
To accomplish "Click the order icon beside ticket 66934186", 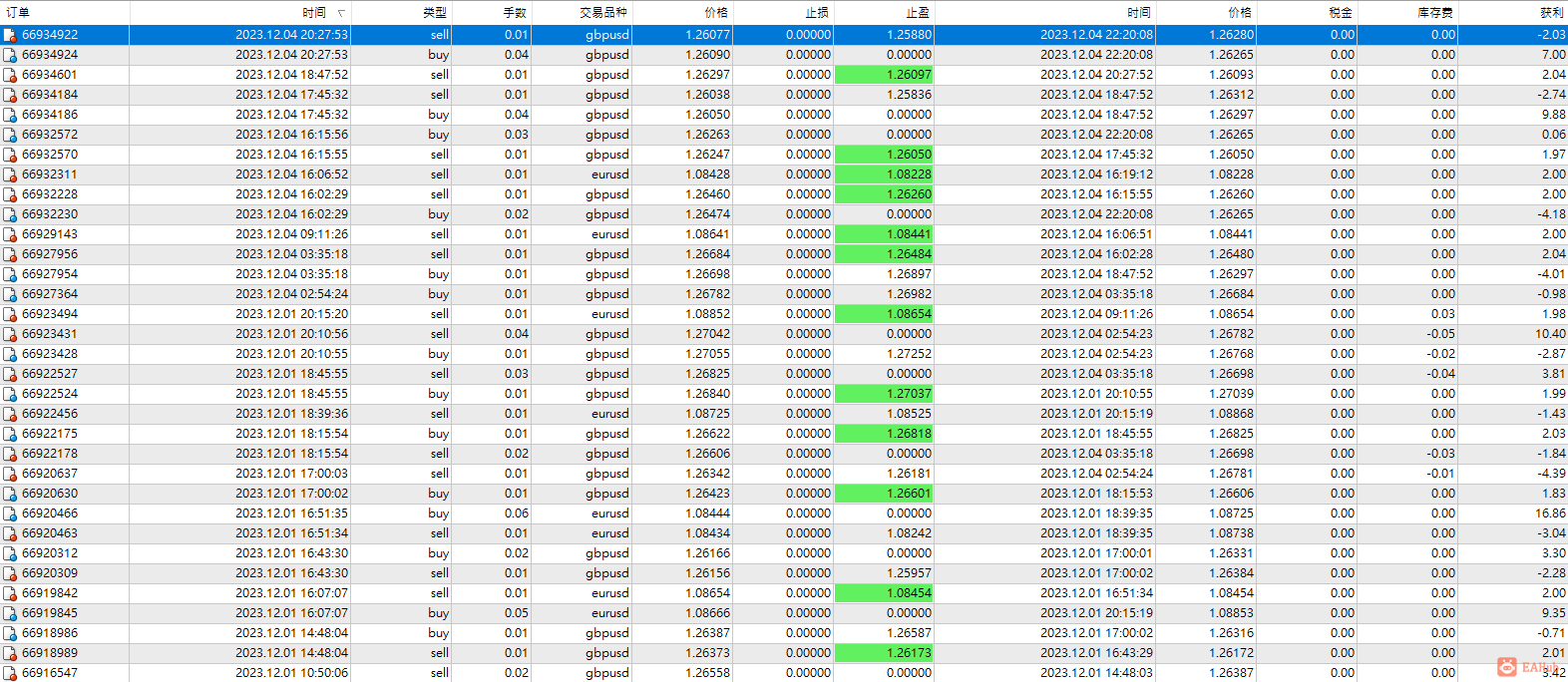I will tap(10, 115).
